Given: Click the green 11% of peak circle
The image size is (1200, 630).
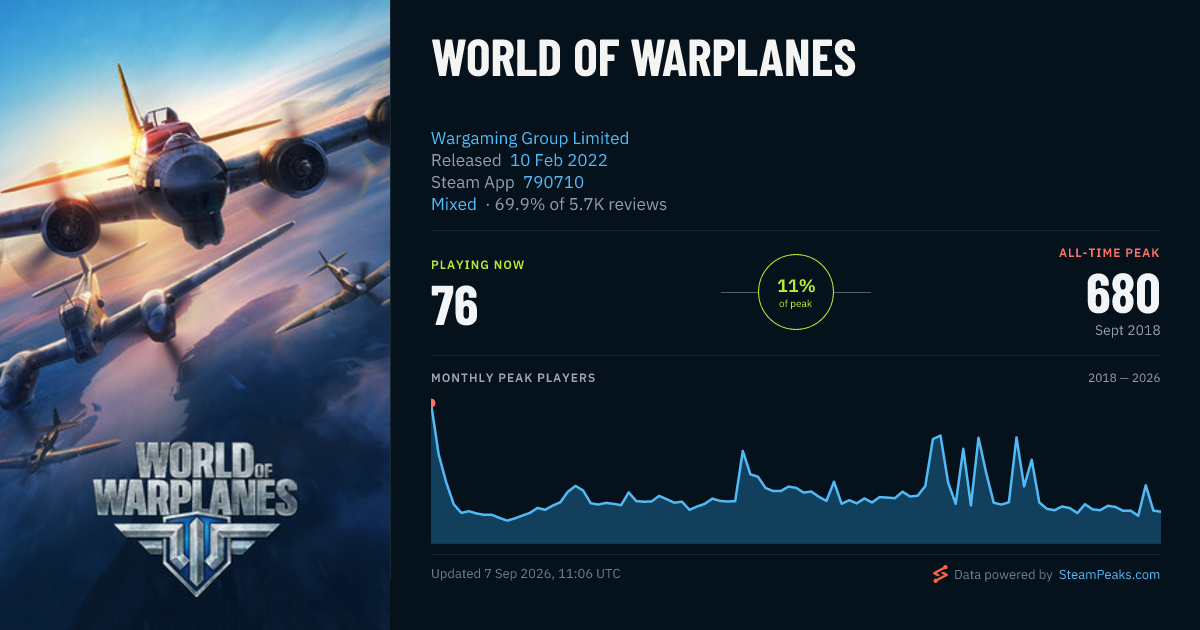Looking at the screenshot, I should pyautogui.click(x=796, y=292).
